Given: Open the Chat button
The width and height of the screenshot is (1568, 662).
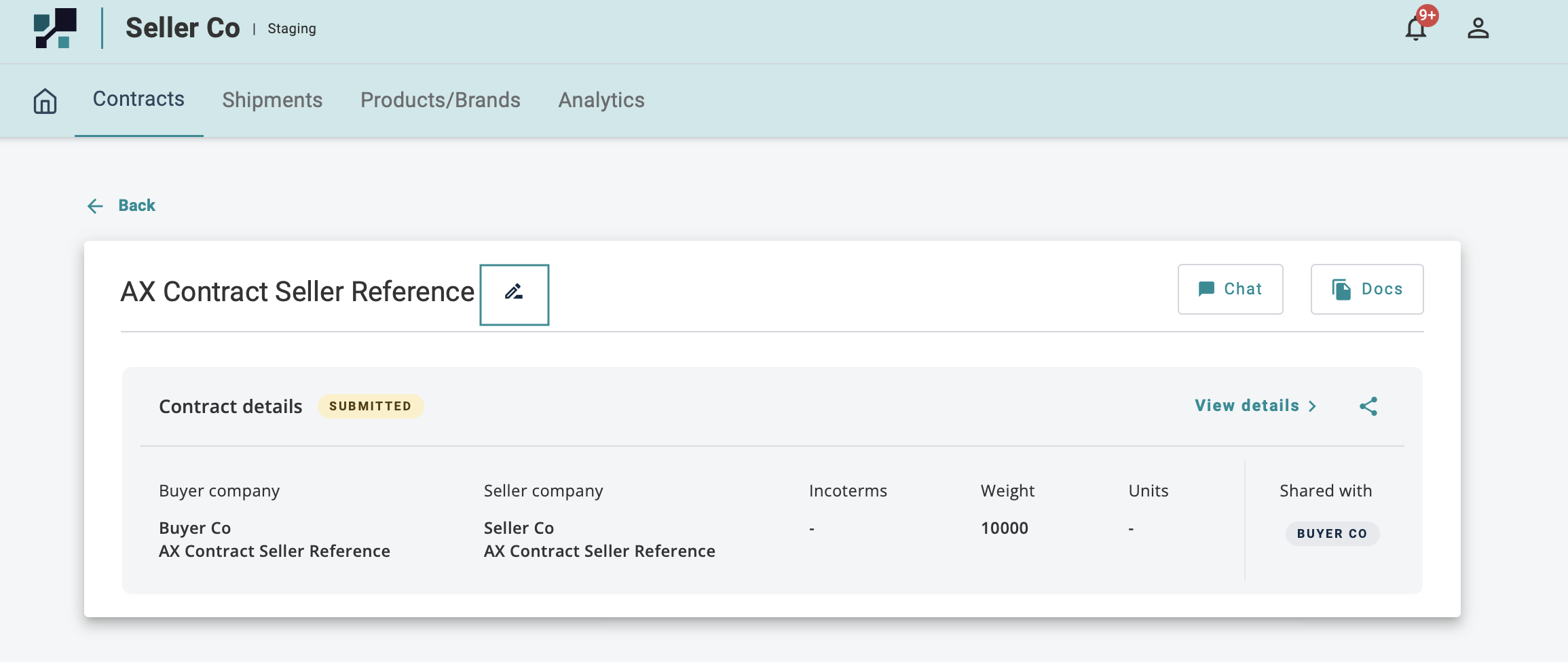Looking at the screenshot, I should 1230,289.
